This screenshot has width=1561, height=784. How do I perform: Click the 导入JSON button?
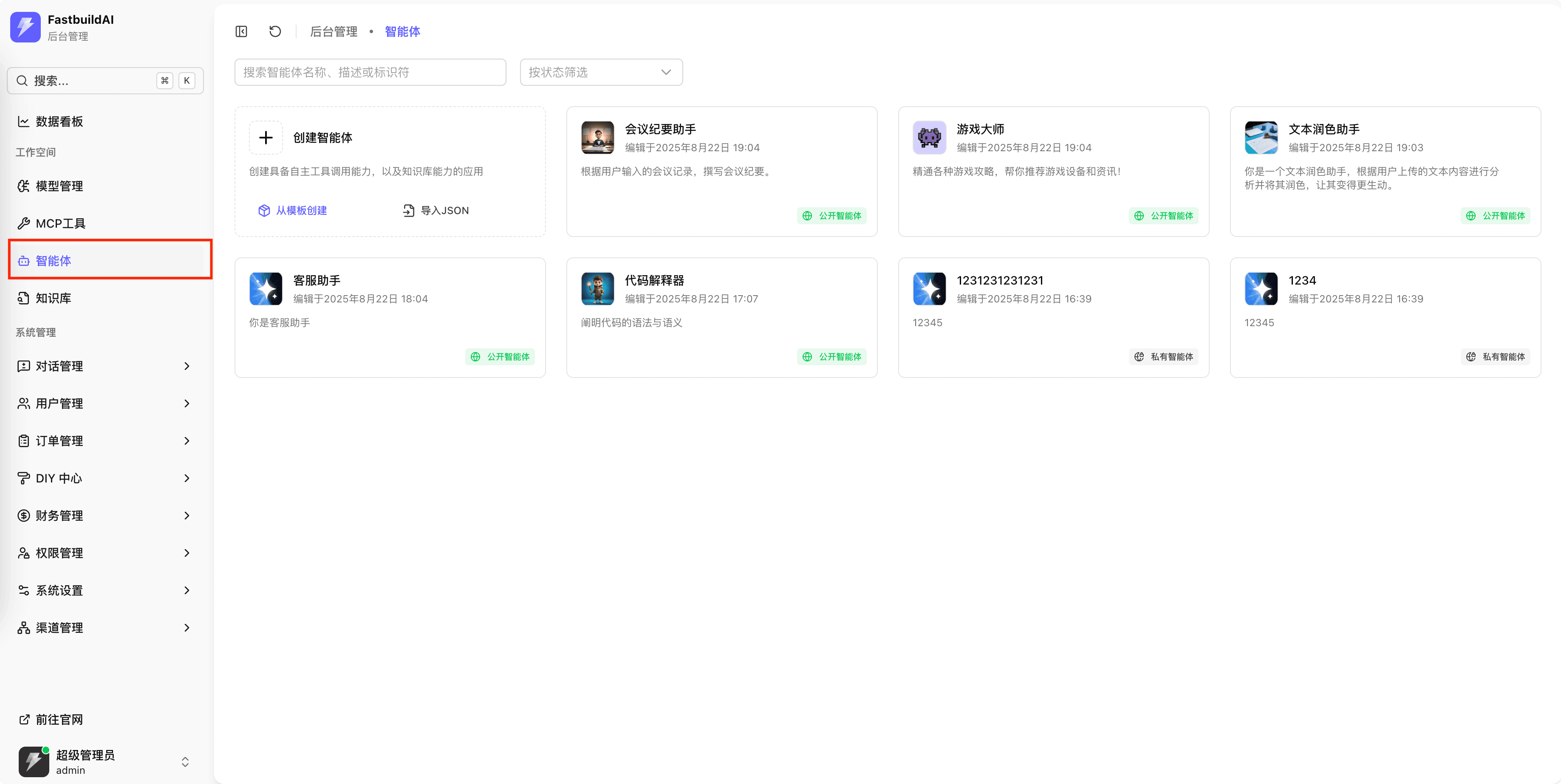tap(436, 210)
